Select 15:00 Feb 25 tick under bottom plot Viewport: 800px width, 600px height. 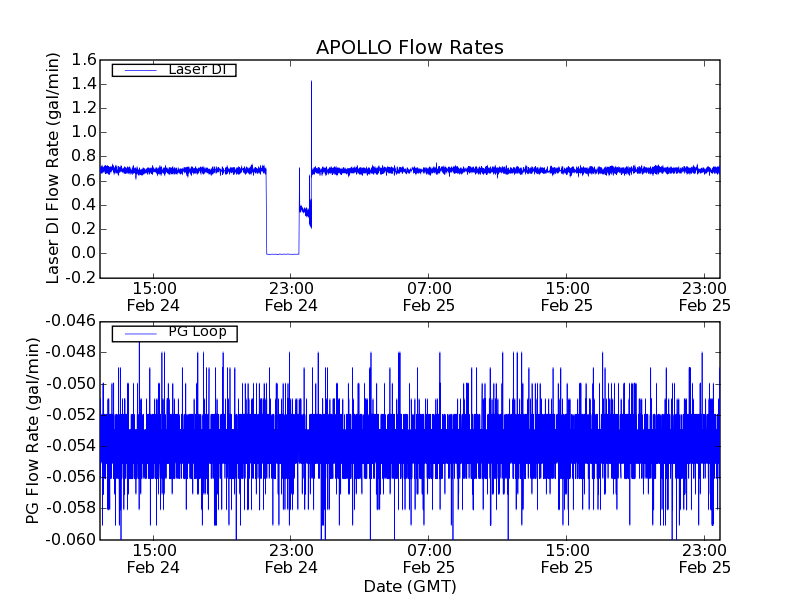coord(566,558)
